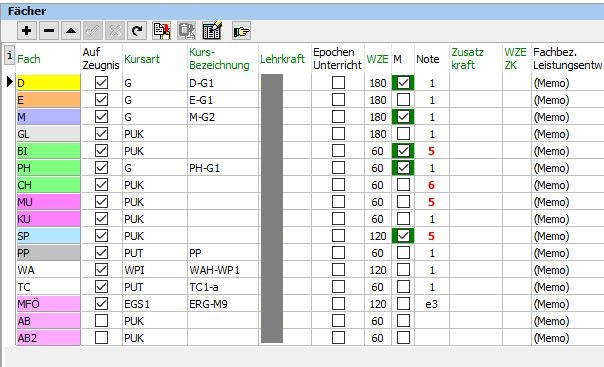Add a new subject with plus icon
The image size is (604, 367).
pyautogui.click(x=27, y=30)
